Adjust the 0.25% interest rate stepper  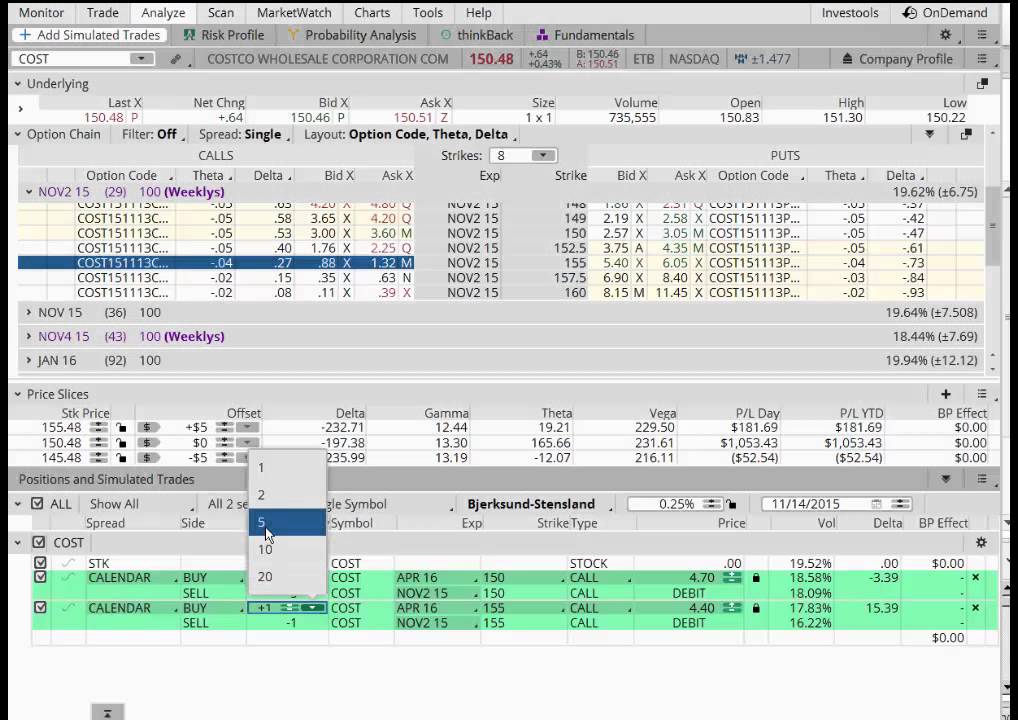click(x=712, y=504)
